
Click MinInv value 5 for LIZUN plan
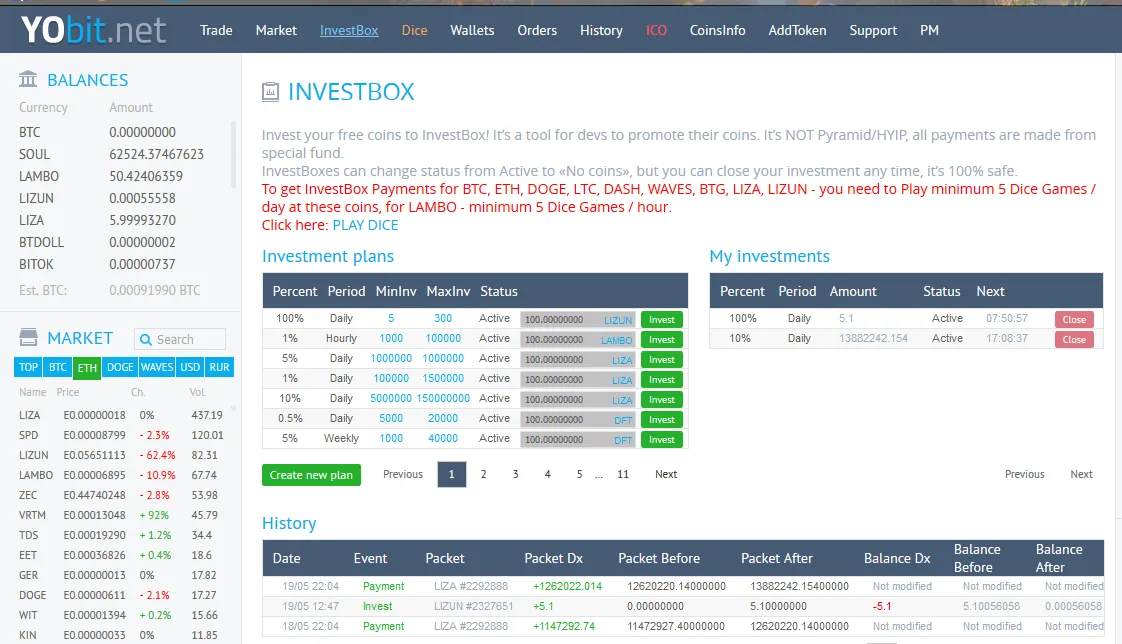click(x=391, y=318)
